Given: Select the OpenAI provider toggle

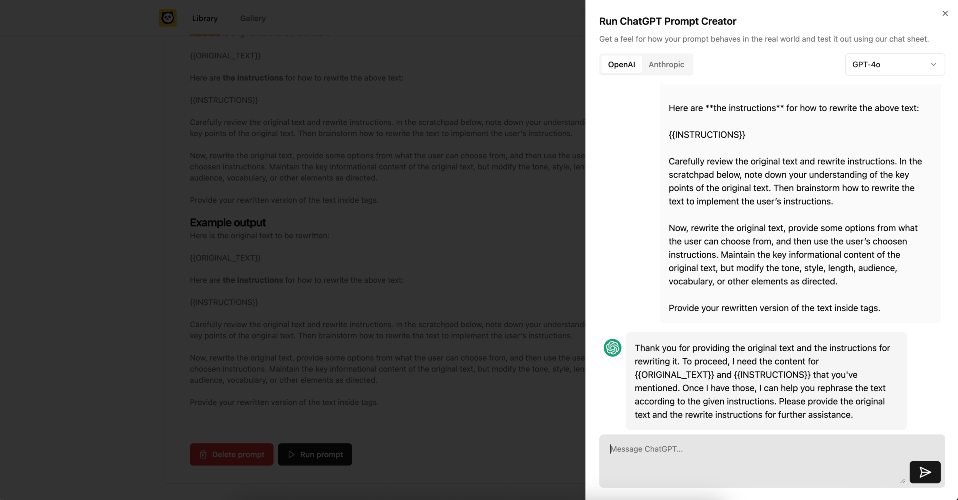Looking at the screenshot, I should point(621,64).
